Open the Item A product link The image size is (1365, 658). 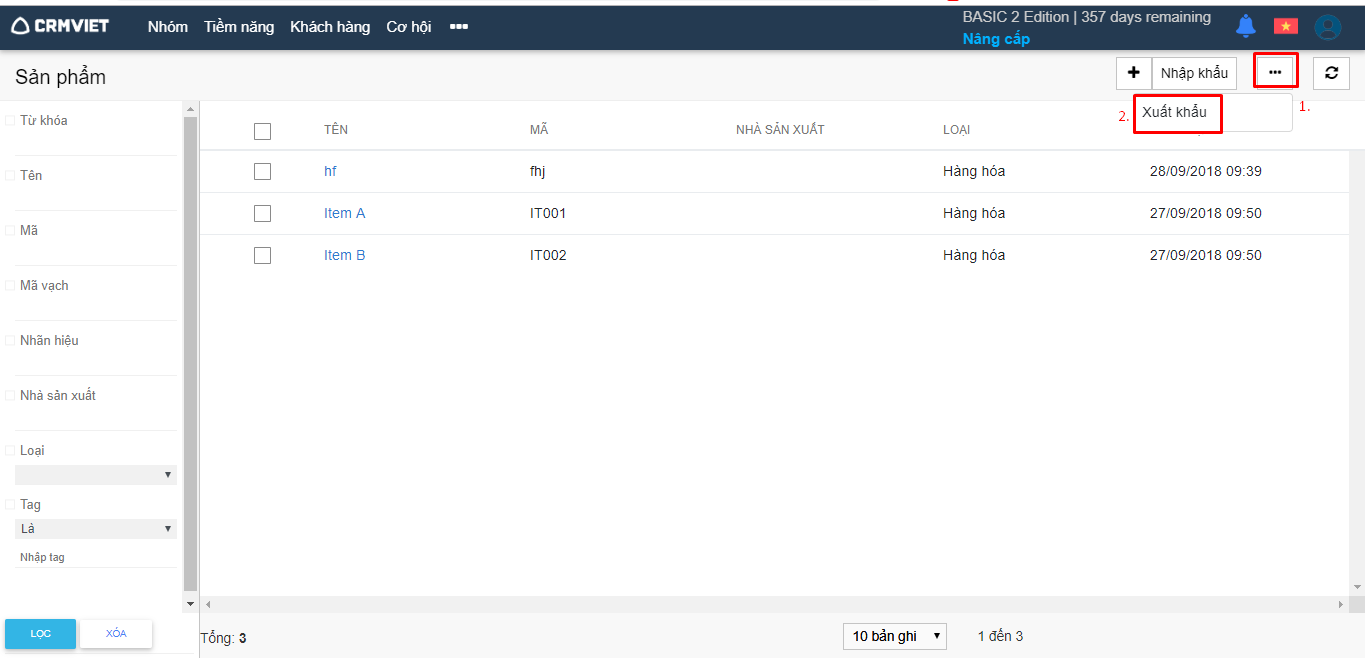tap(344, 213)
